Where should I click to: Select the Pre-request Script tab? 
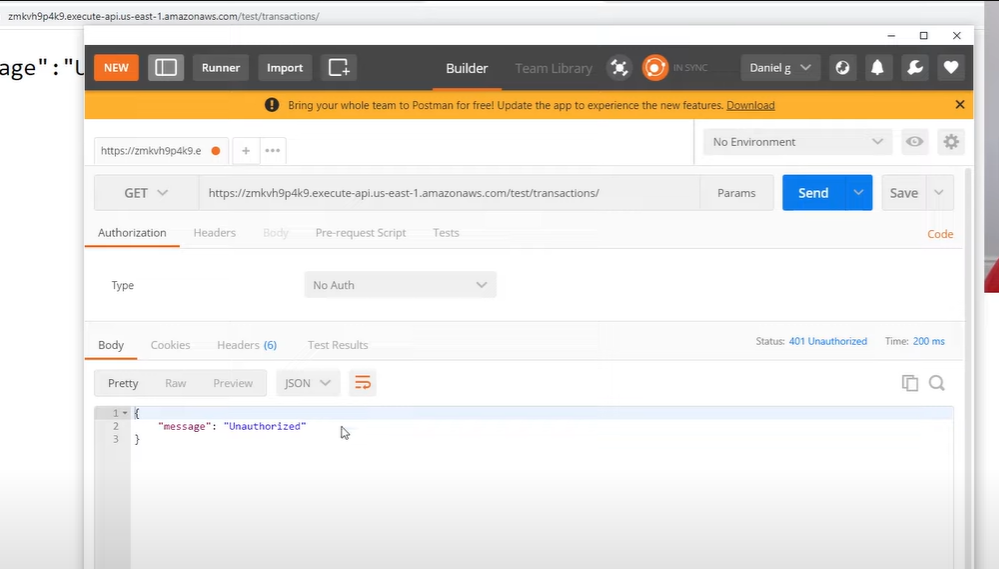(361, 233)
